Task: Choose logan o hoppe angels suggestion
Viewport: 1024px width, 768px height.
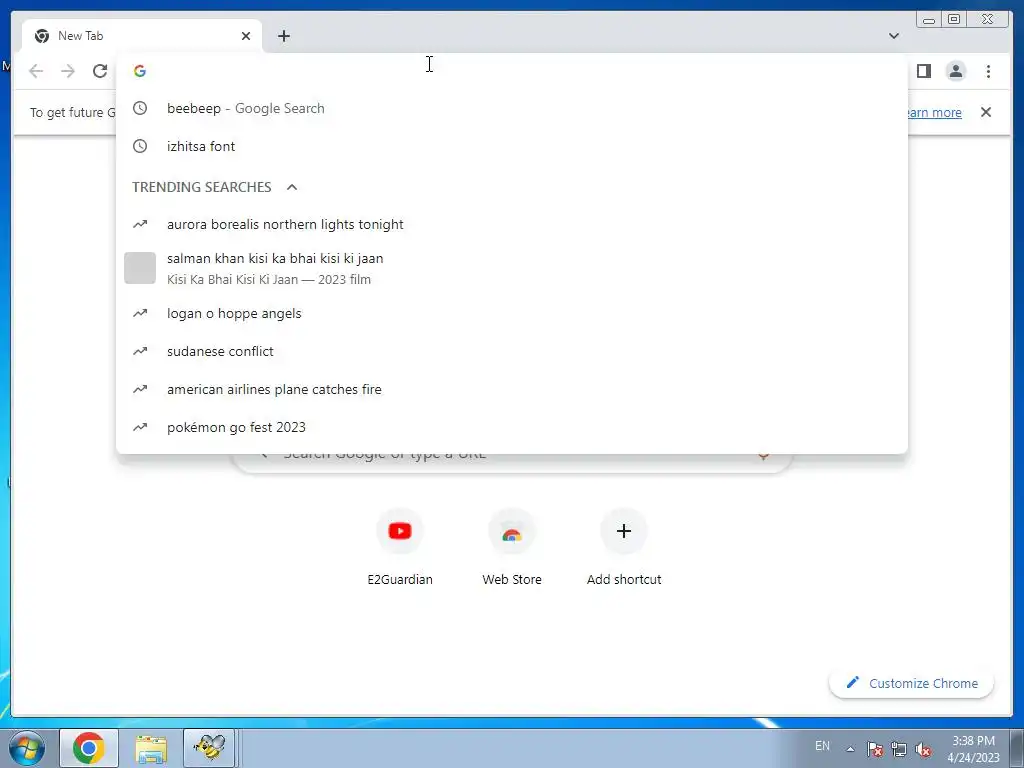Action: pyautogui.click(x=511, y=313)
